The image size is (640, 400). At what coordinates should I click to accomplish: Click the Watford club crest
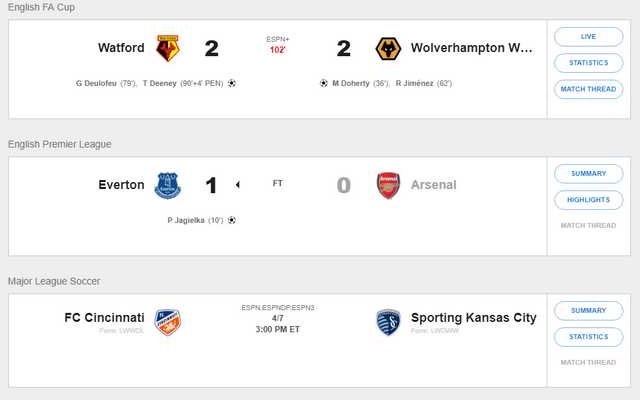click(x=168, y=48)
